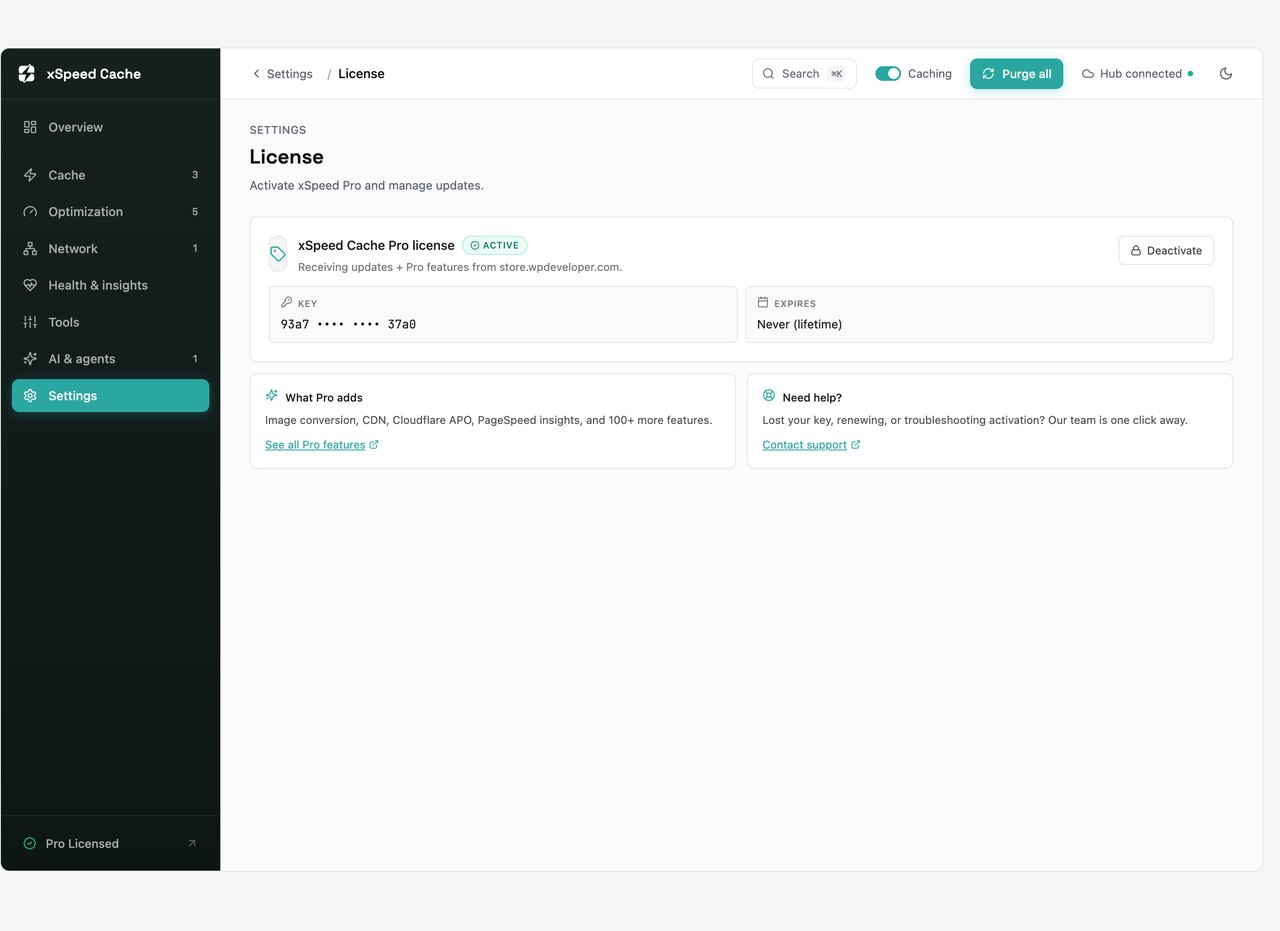Click the refresh icon in Purge all
1280x931 pixels.
point(989,74)
